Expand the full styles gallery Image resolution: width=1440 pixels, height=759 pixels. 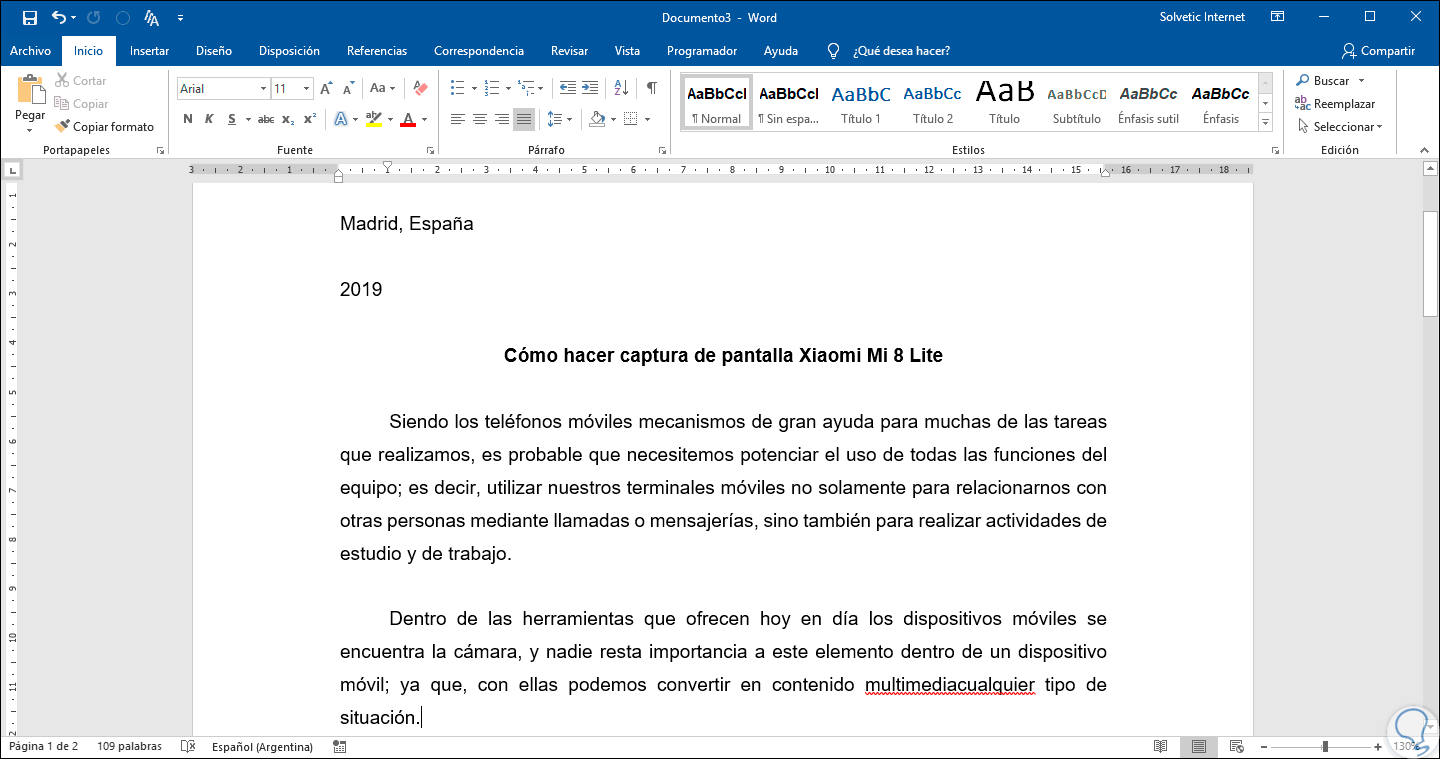click(1265, 122)
